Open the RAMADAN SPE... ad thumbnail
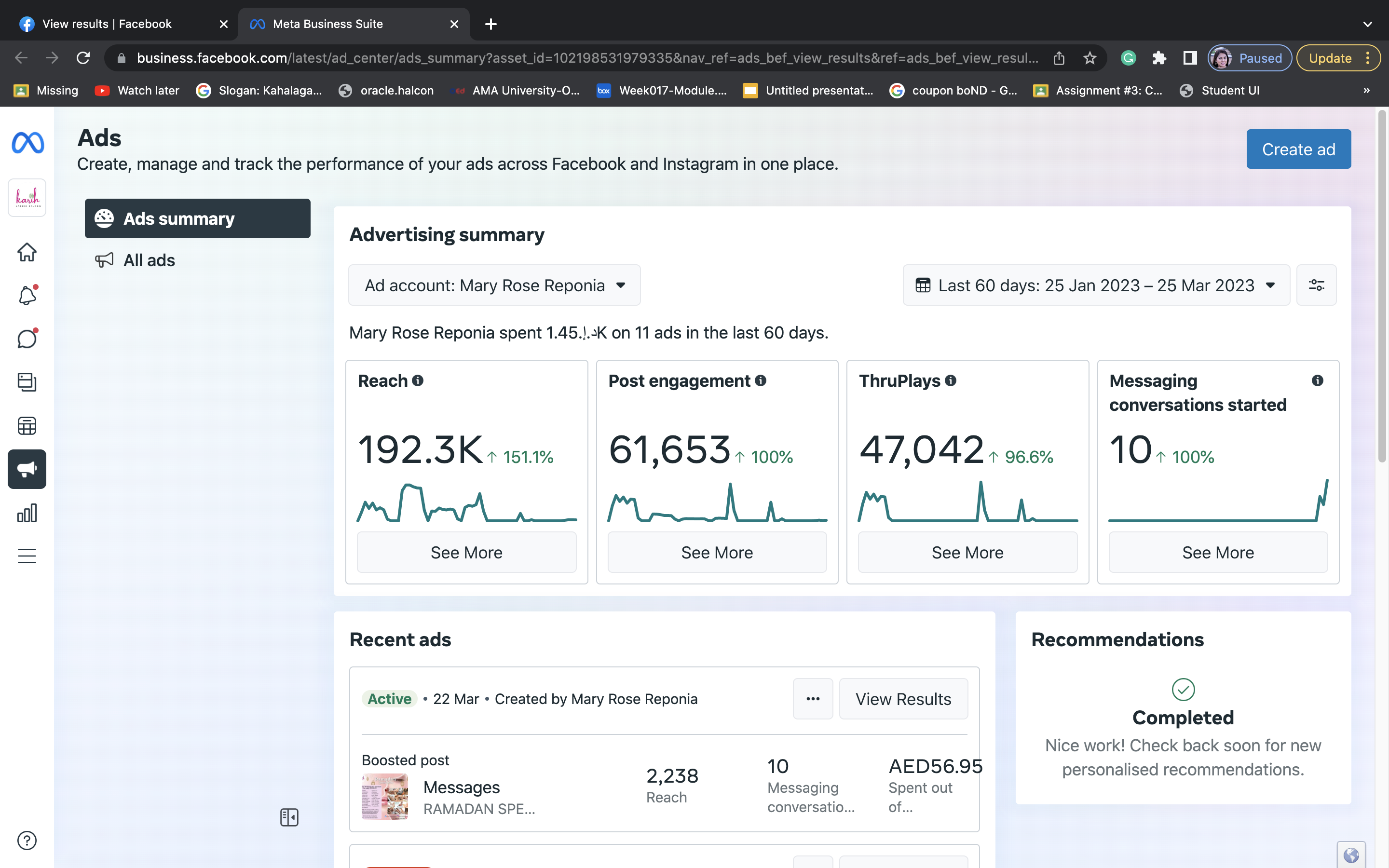The image size is (1389, 868). point(384,796)
